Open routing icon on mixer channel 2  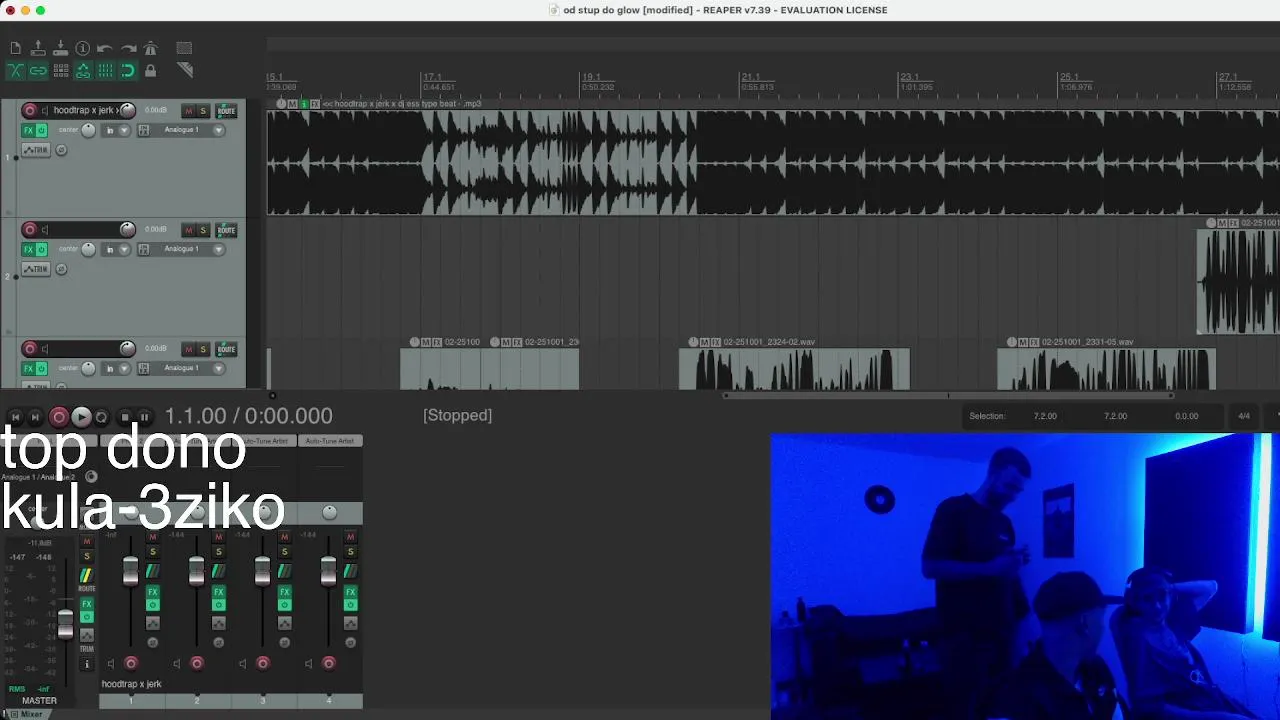pos(218,571)
